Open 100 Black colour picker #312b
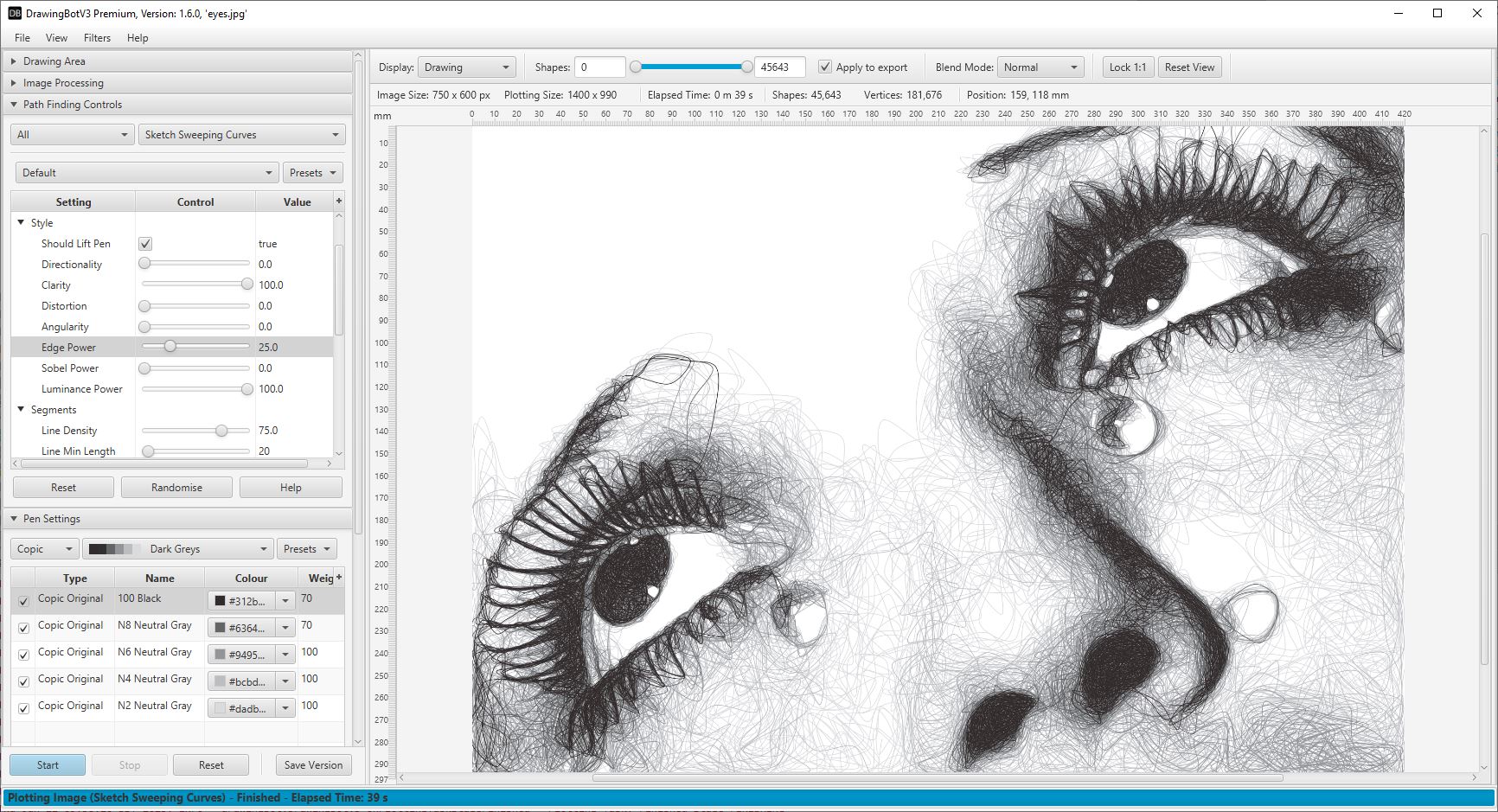Image resolution: width=1498 pixels, height=812 pixels. coord(252,600)
